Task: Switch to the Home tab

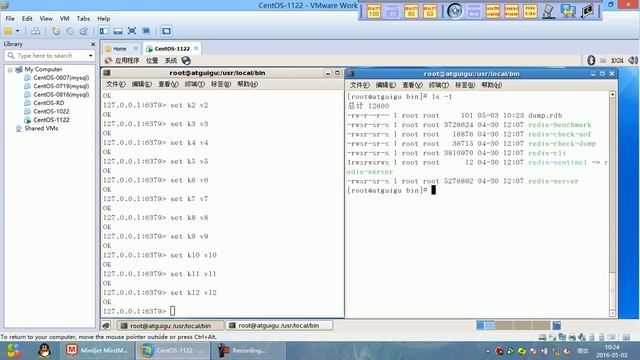Action: click(x=120, y=49)
